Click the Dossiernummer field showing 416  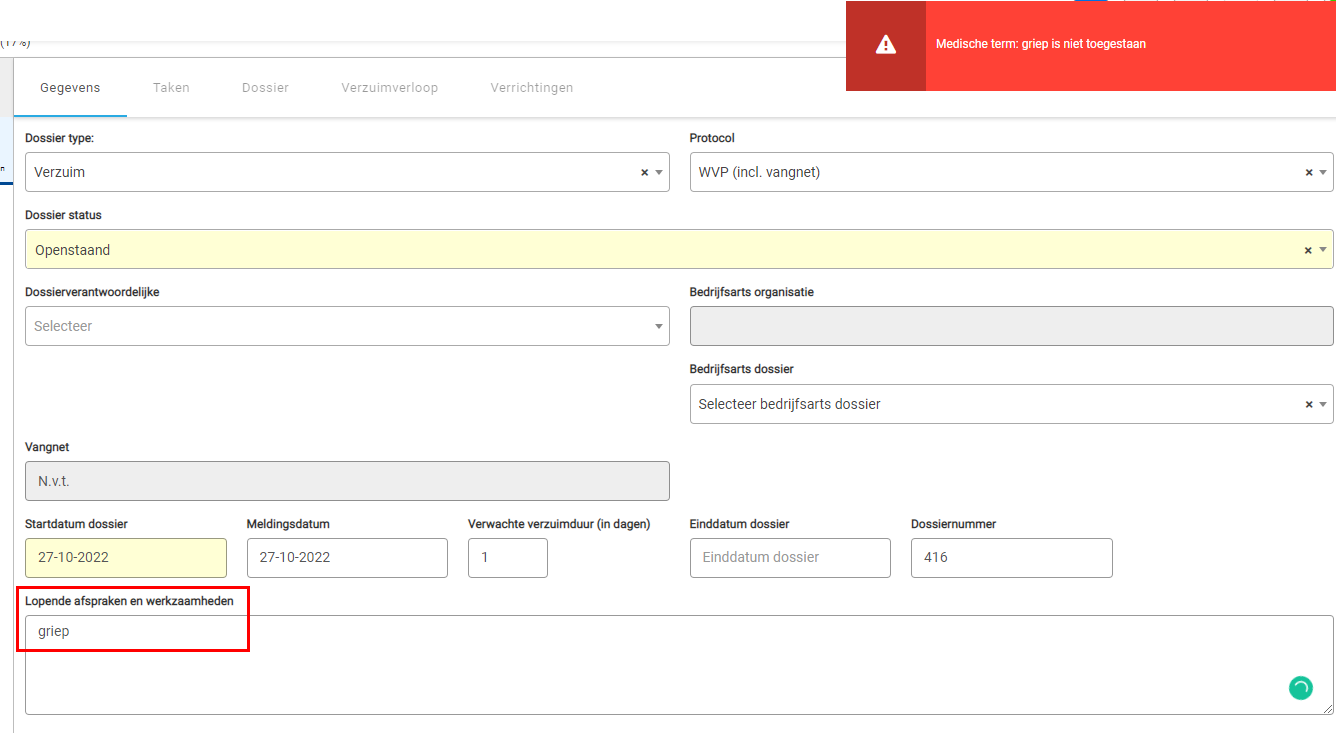coord(1012,558)
